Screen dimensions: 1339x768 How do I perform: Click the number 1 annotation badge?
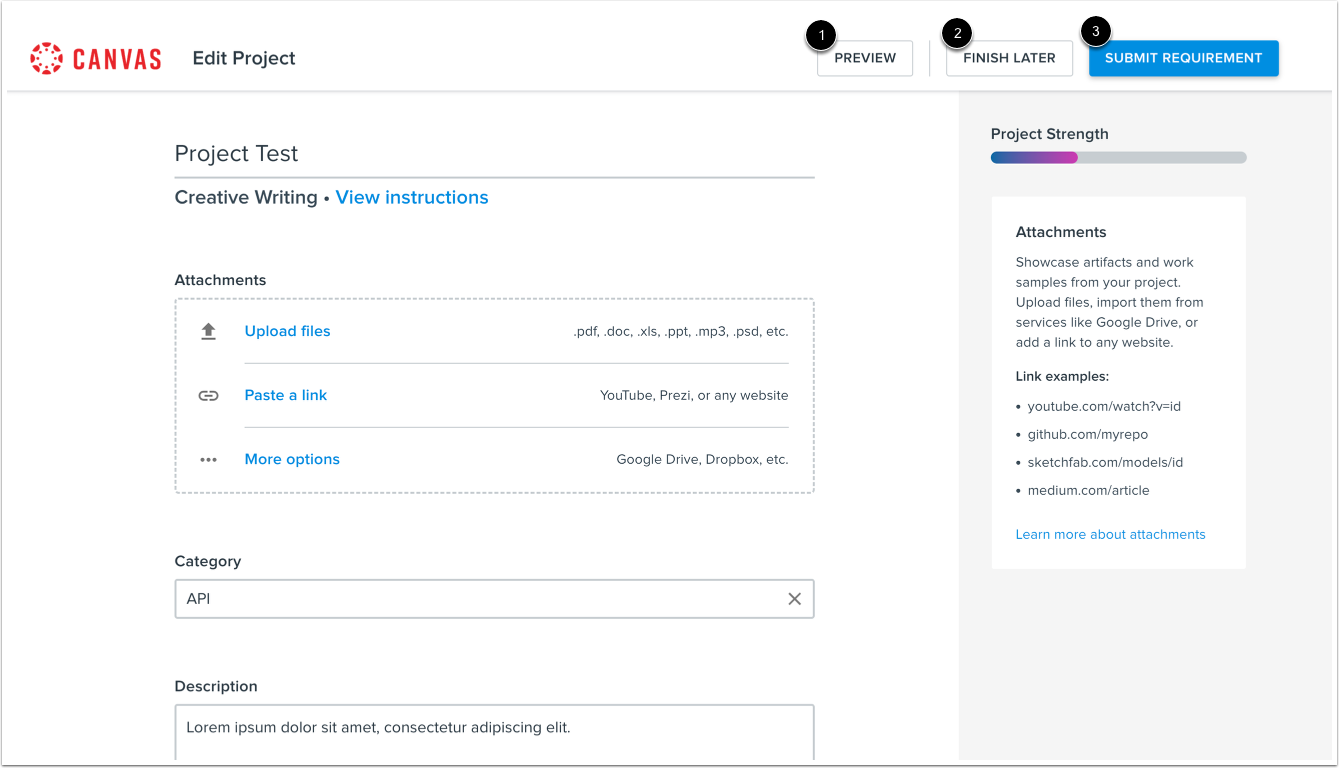tap(821, 35)
